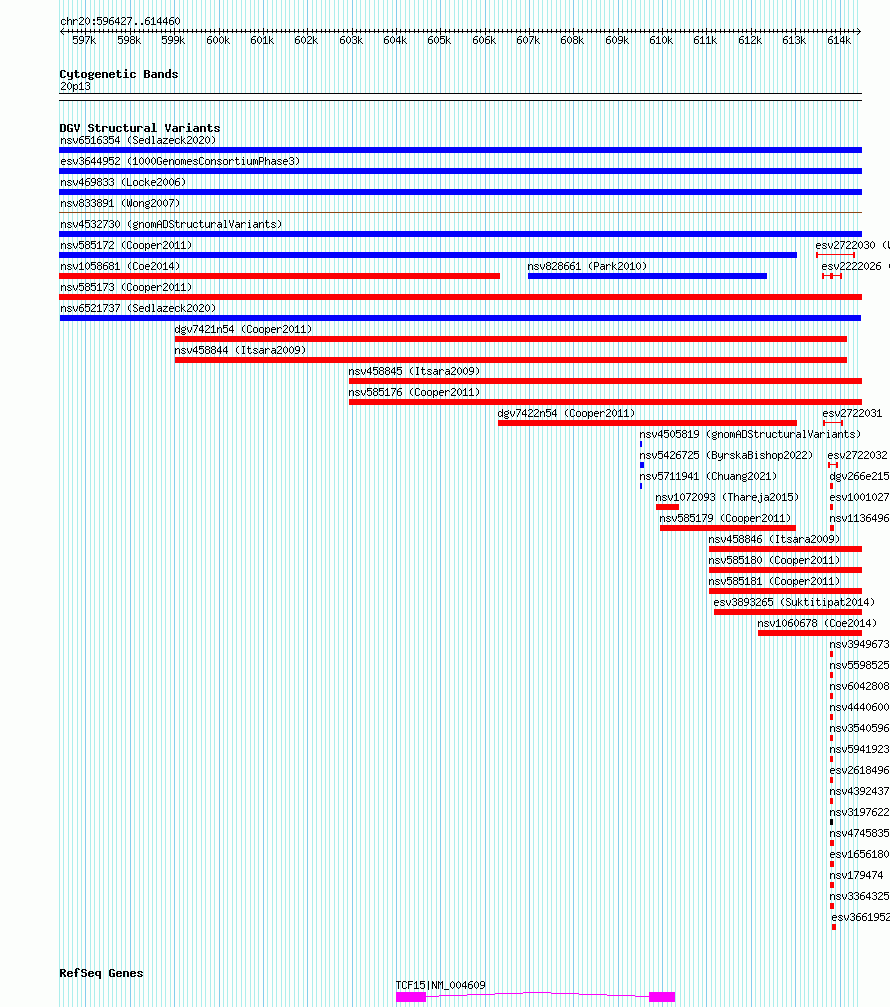Select the nsv4392437 label
890x1007 pixels.
(859, 791)
